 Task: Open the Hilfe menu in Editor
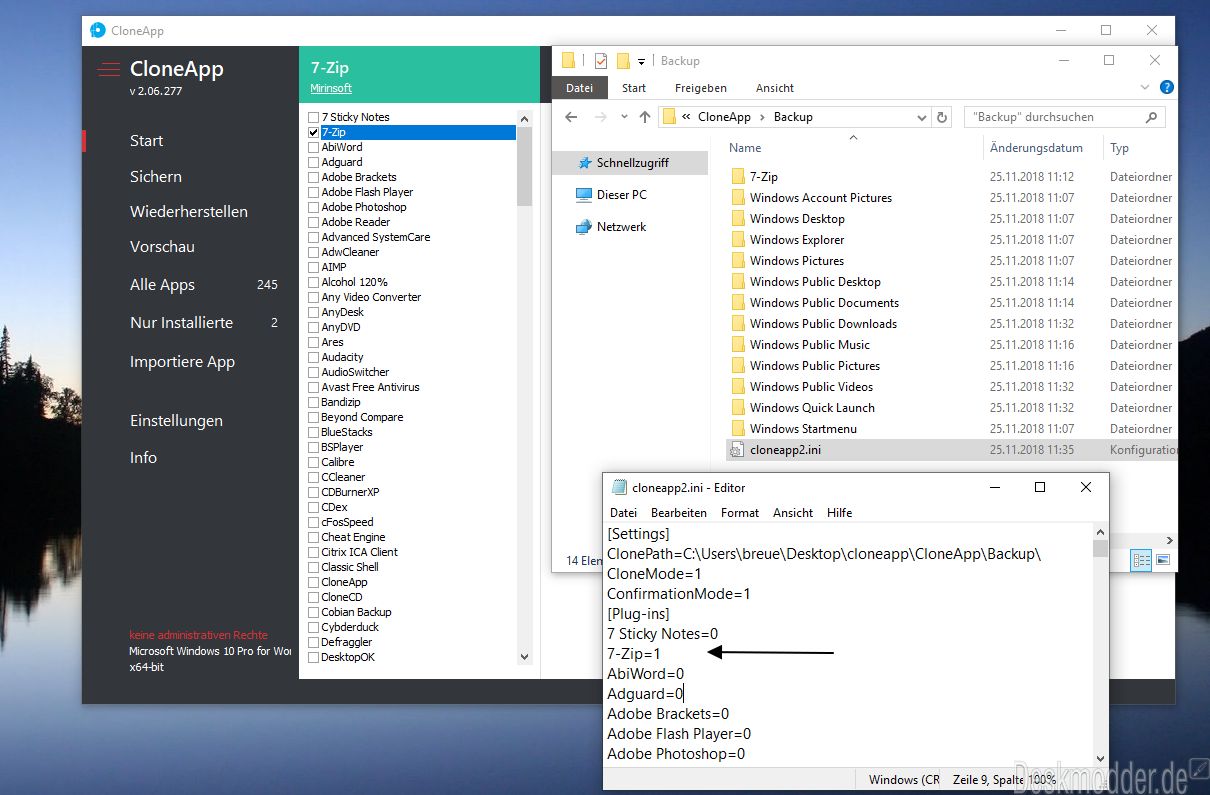[x=840, y=512]
